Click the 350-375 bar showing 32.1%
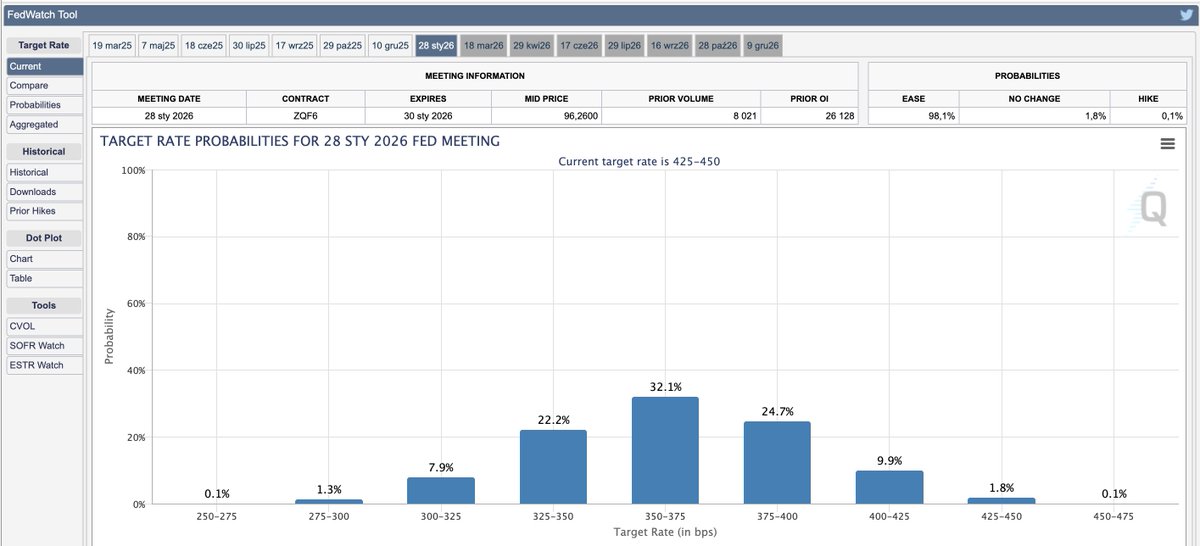Image resolution: width=1200 pixels, height=546 pixels. (x=665, y=450)
